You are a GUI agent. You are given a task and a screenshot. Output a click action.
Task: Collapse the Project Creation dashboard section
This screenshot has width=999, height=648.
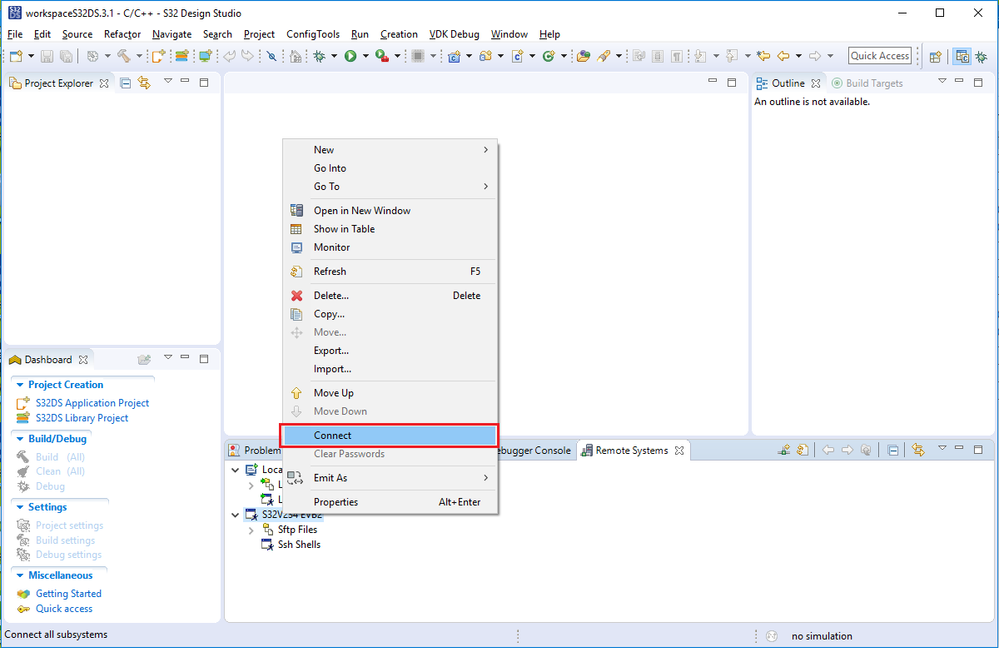(x=20, y=385)
